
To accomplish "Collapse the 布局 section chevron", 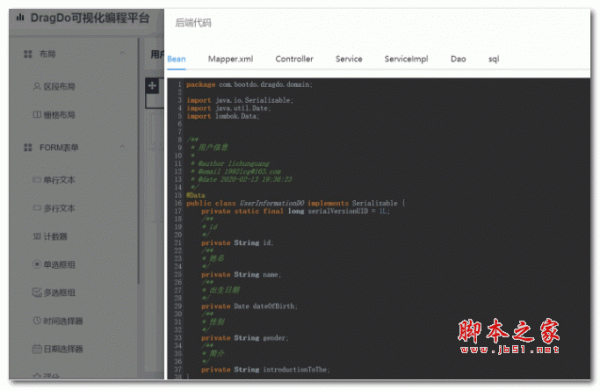I will (x=122, y=53).
